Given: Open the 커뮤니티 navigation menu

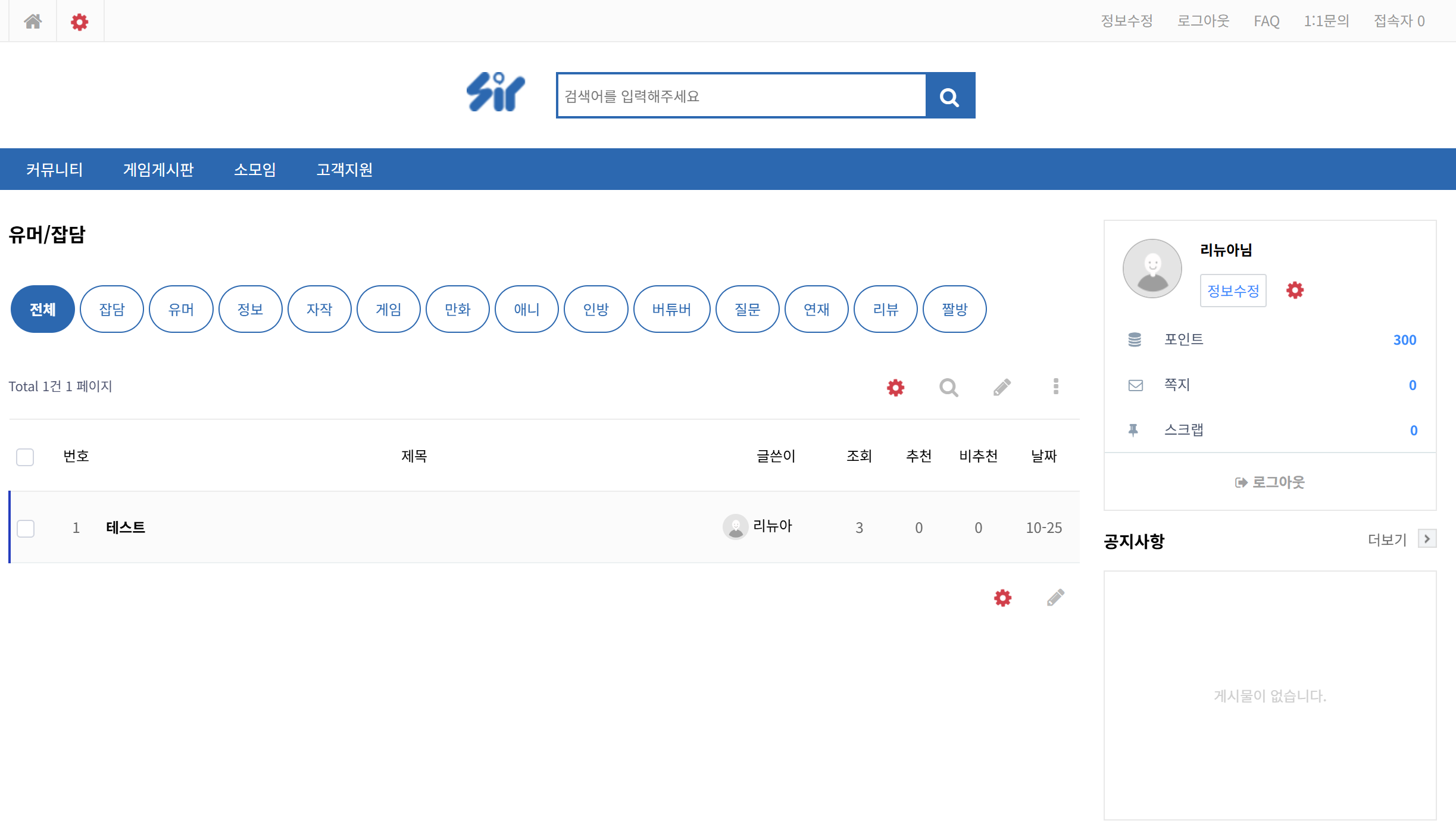Looking at the screenshot, I should click(x=54, y=170).
